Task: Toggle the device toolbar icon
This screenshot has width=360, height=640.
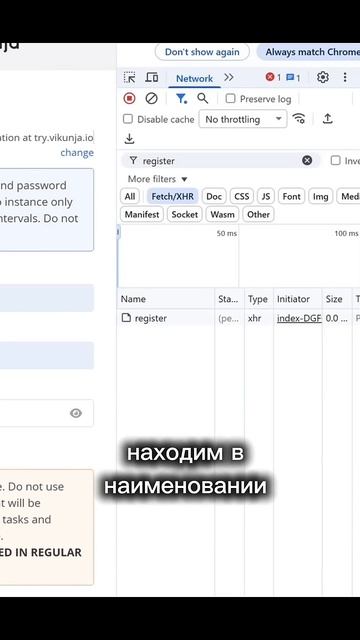Action: click(x=152, y=77)
